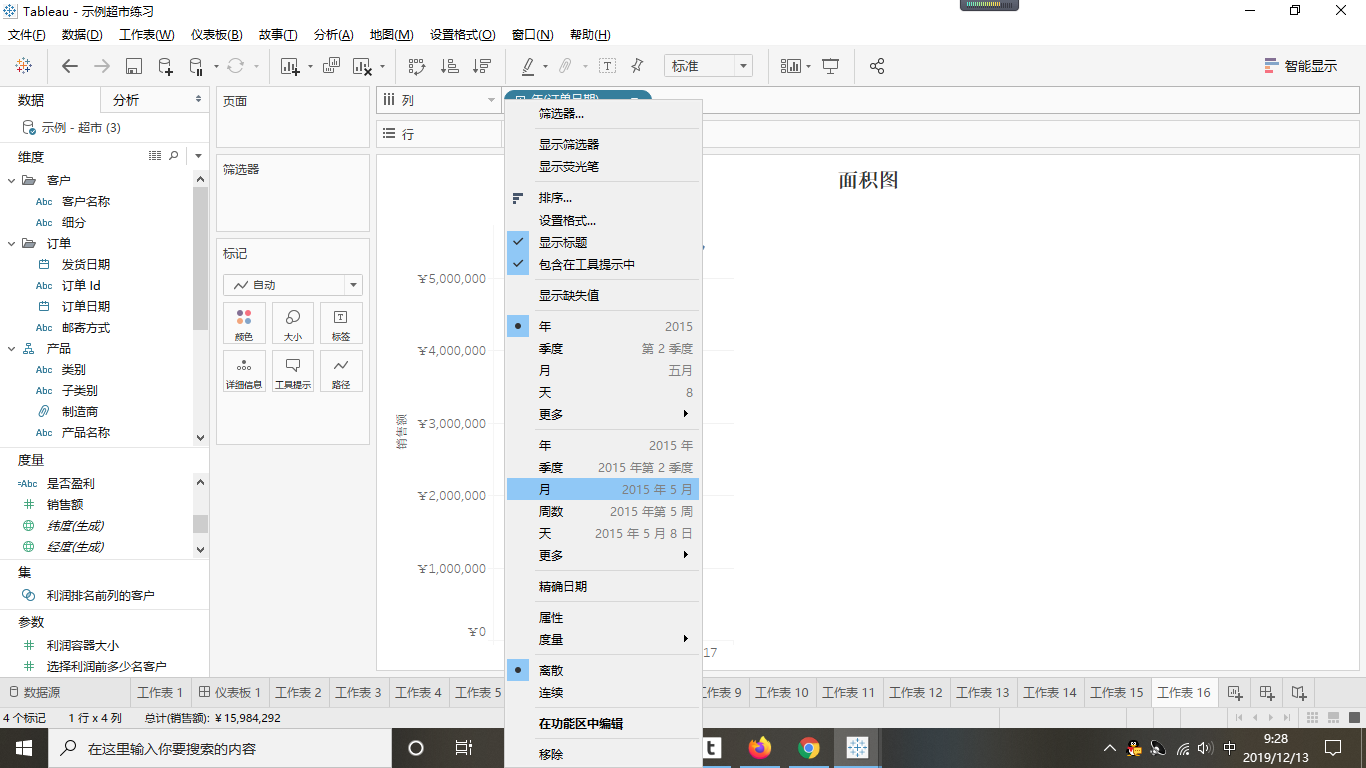Image resolution: width=1366 pixels, height=768 pixels.
Task: Click the 详细信息 detail marks button
Action: point(244,371)
